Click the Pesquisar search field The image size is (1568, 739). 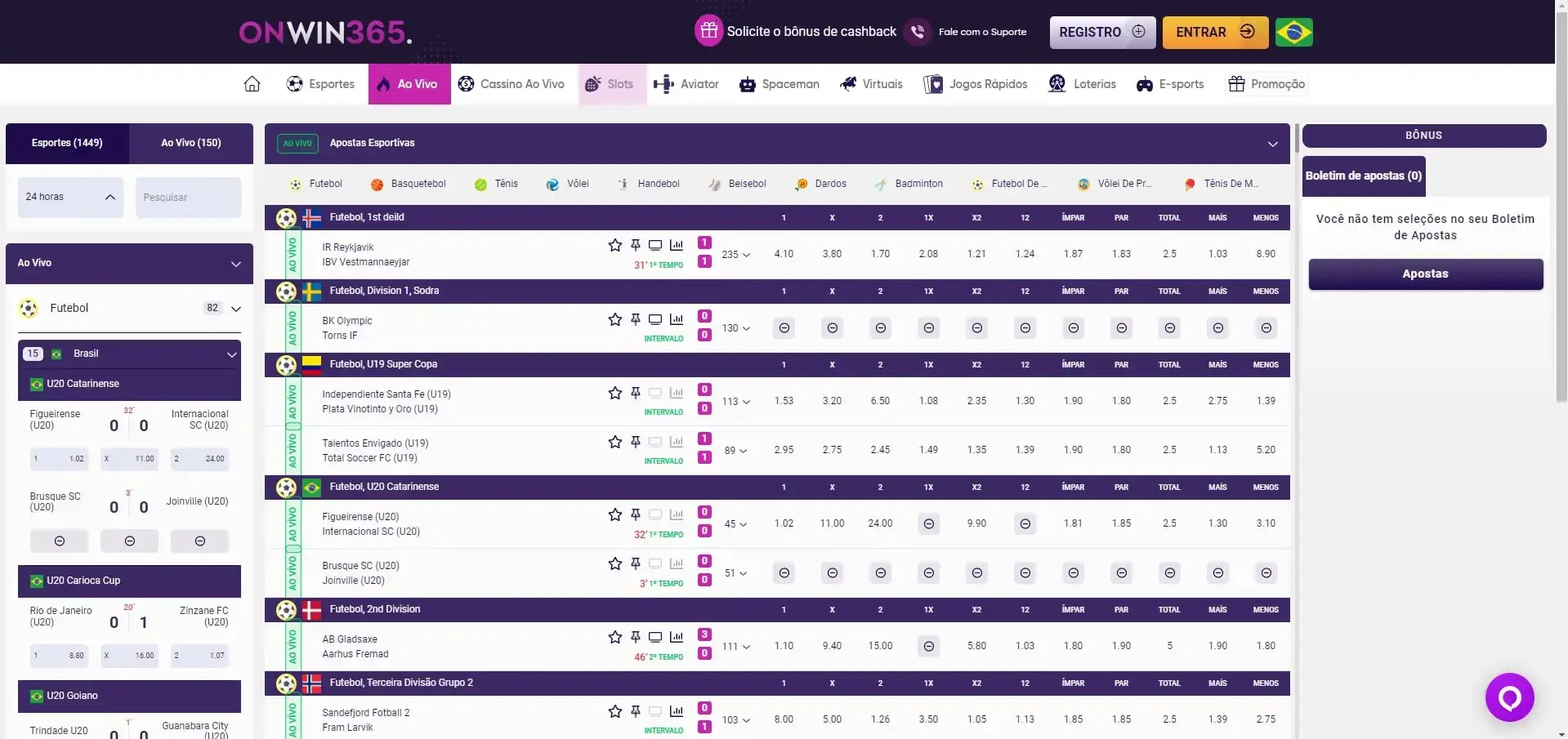(188, 198)
